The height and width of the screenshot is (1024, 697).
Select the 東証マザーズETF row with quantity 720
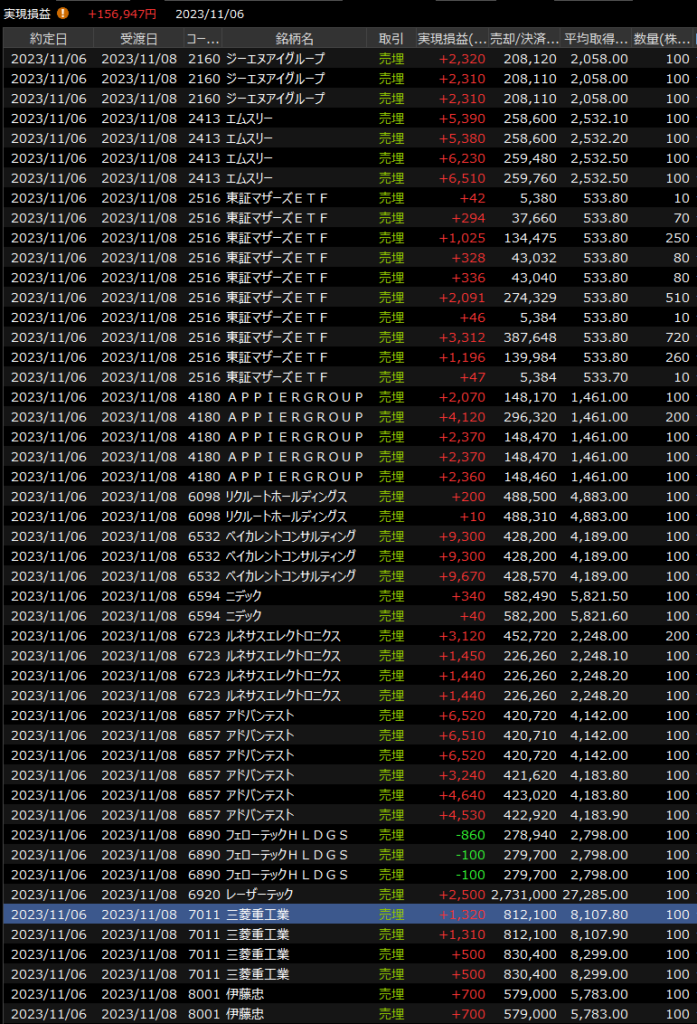point(348,337)
